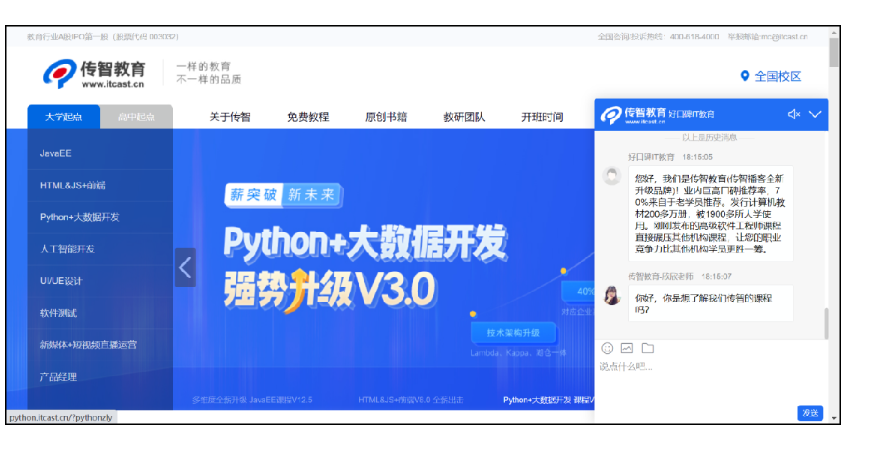Open the 免费教程 menu item
The width and height of the screenshot is (890, 462).
308,117
